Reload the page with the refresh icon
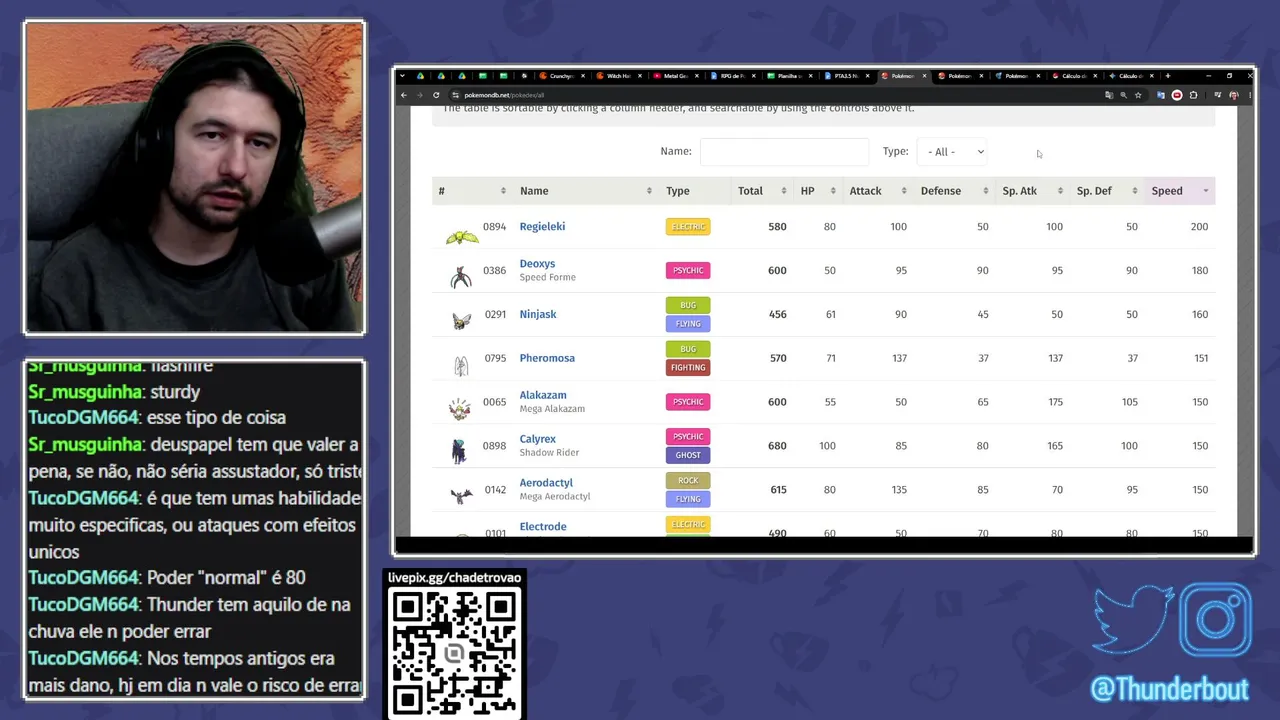This screenshot has height=720, width=1280. 436,95
